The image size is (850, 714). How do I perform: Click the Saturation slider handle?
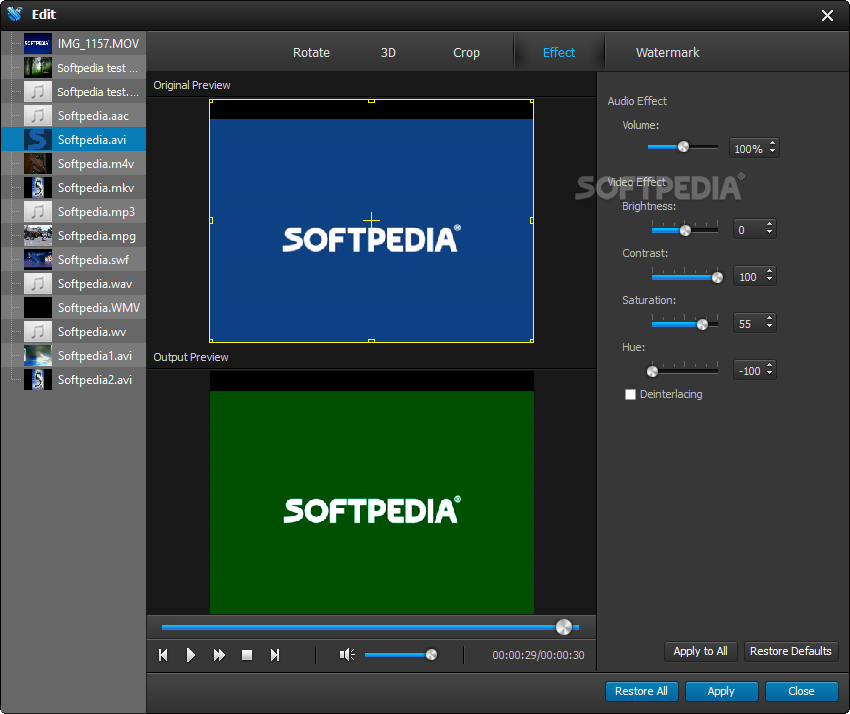(x=702, y=324)
